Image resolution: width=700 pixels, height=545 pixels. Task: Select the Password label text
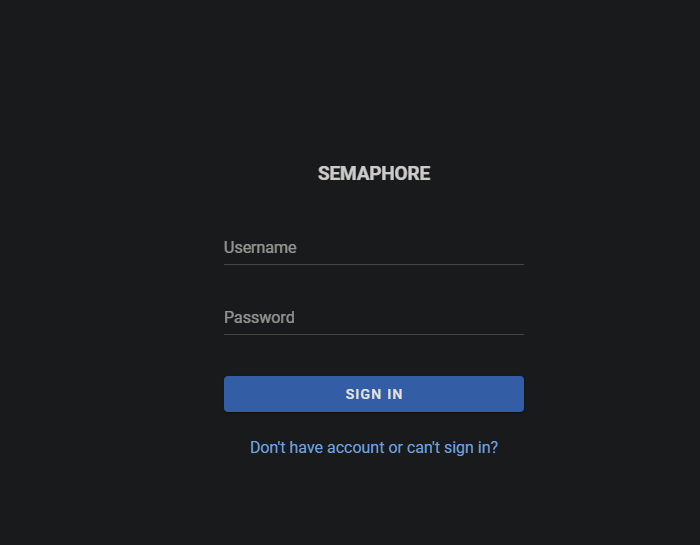tap(259, 318)
